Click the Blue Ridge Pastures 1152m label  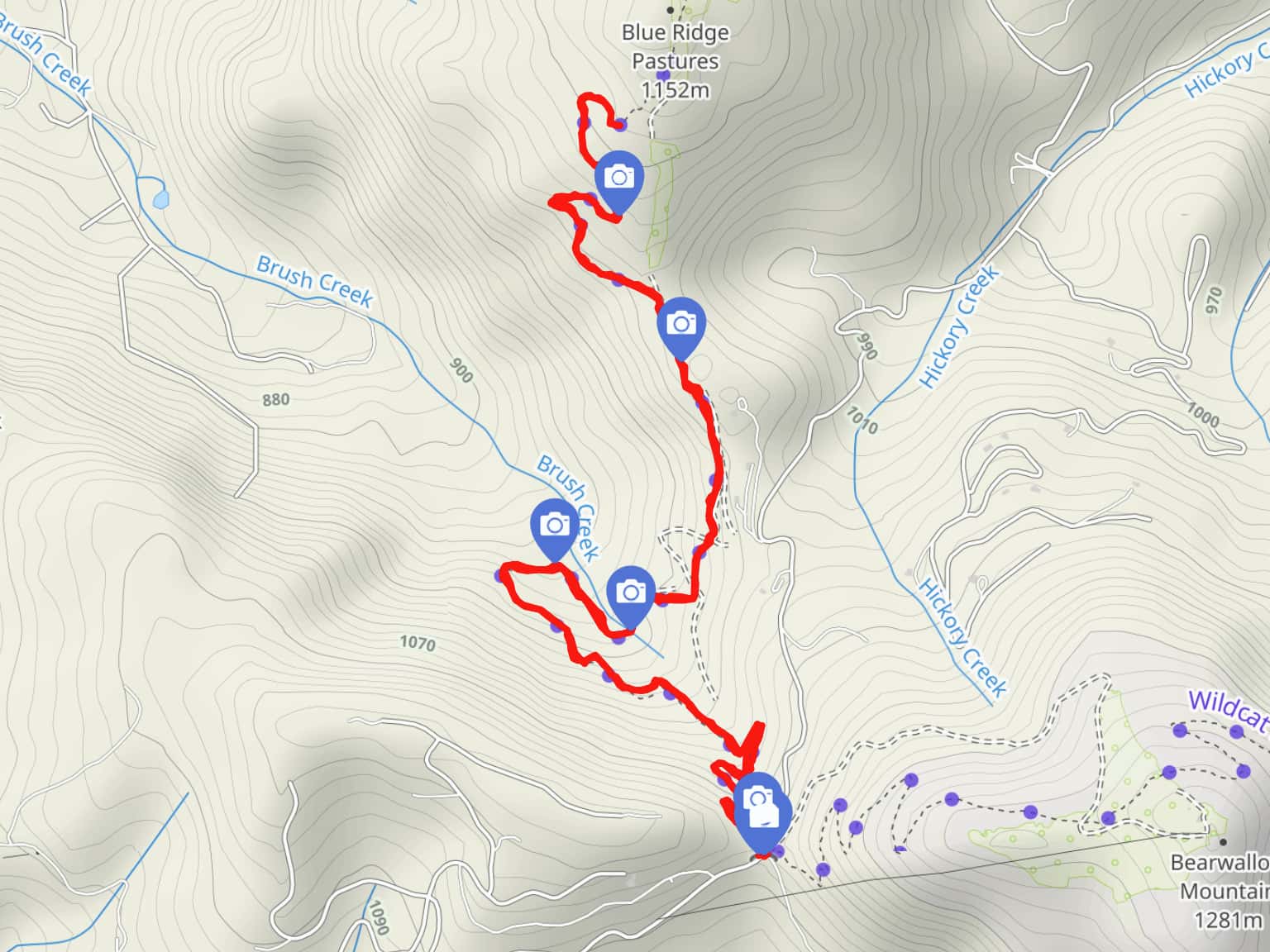tap(676, 60)
